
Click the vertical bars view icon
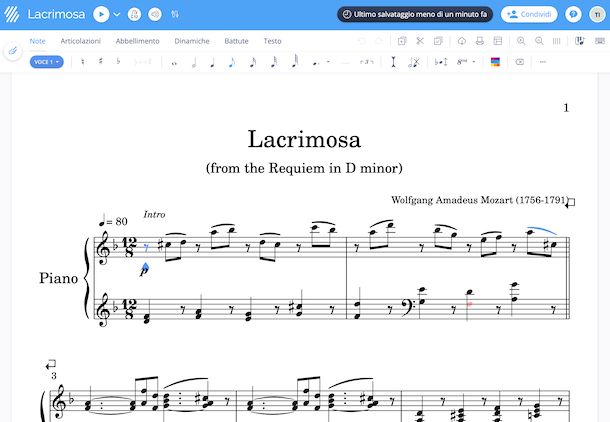click(x=557, y=41)
